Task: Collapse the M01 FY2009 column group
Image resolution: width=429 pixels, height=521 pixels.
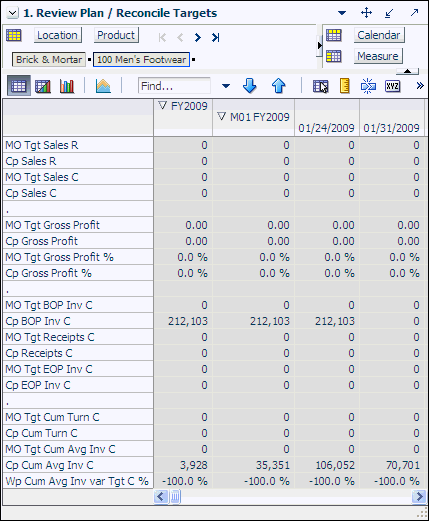Action: pos(221,117)
